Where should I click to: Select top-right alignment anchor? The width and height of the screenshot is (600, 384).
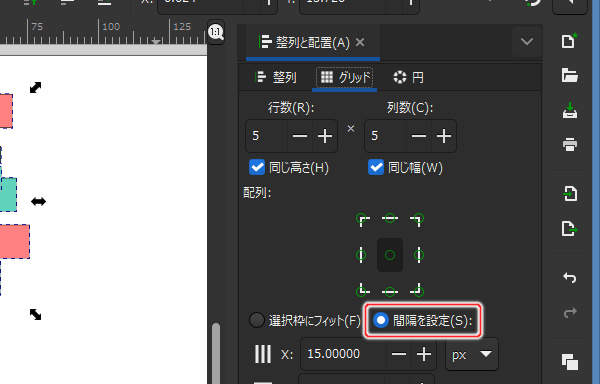point(417,220)
